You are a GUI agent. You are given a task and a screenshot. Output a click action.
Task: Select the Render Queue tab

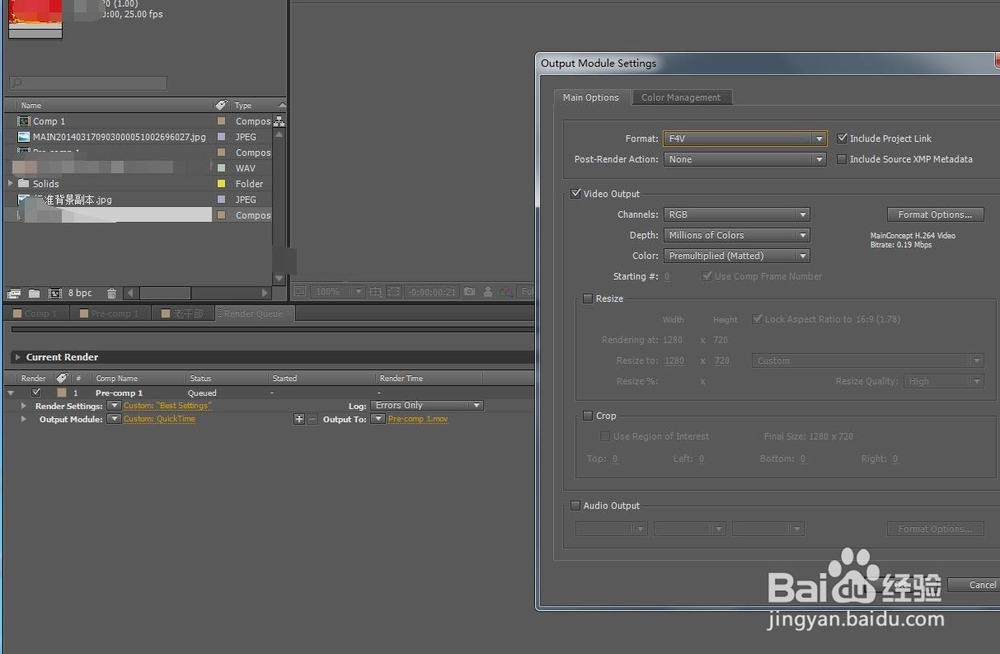(x=254, y=313)
